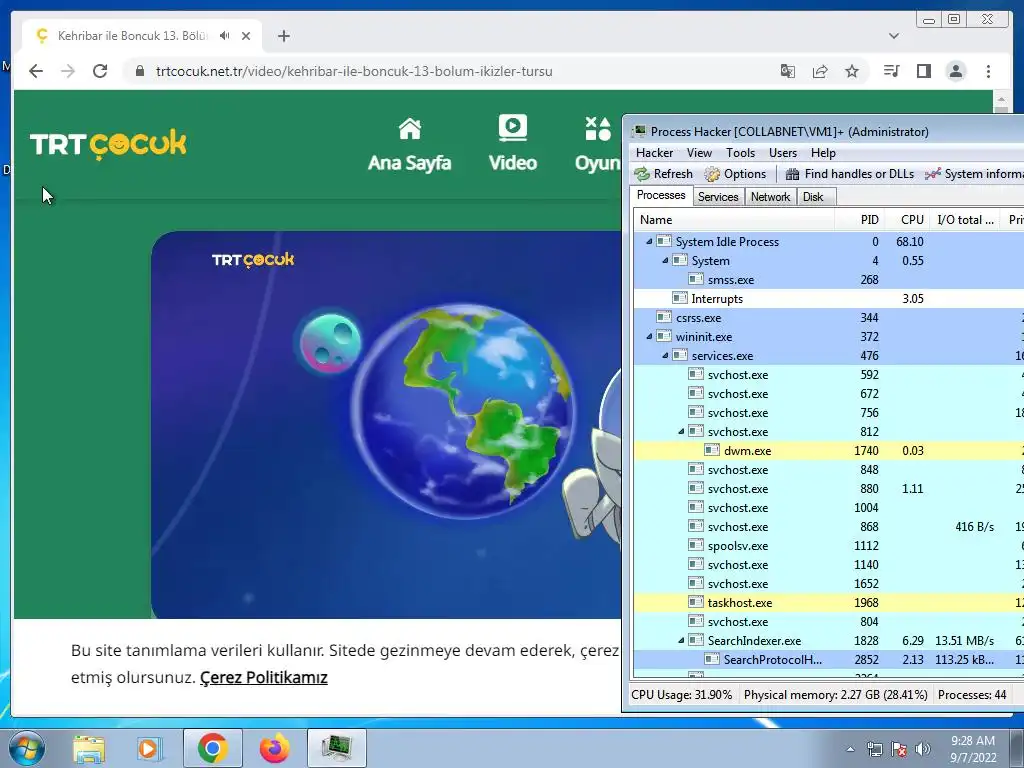This screenshot has height=768, width=1024.
Task: Collapse the services.exe tree node
Action: (x=665, y=356)
